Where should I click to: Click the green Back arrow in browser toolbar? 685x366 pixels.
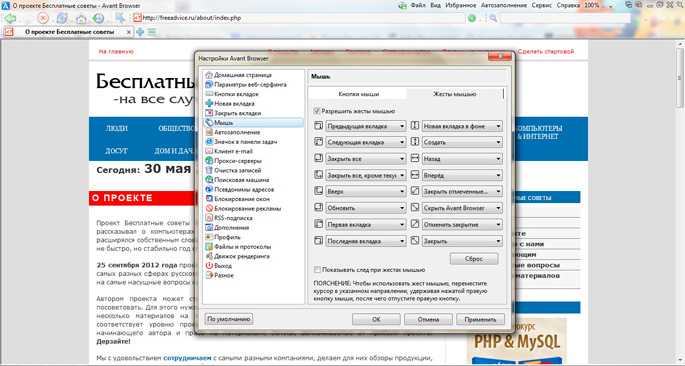coord(10,18)
